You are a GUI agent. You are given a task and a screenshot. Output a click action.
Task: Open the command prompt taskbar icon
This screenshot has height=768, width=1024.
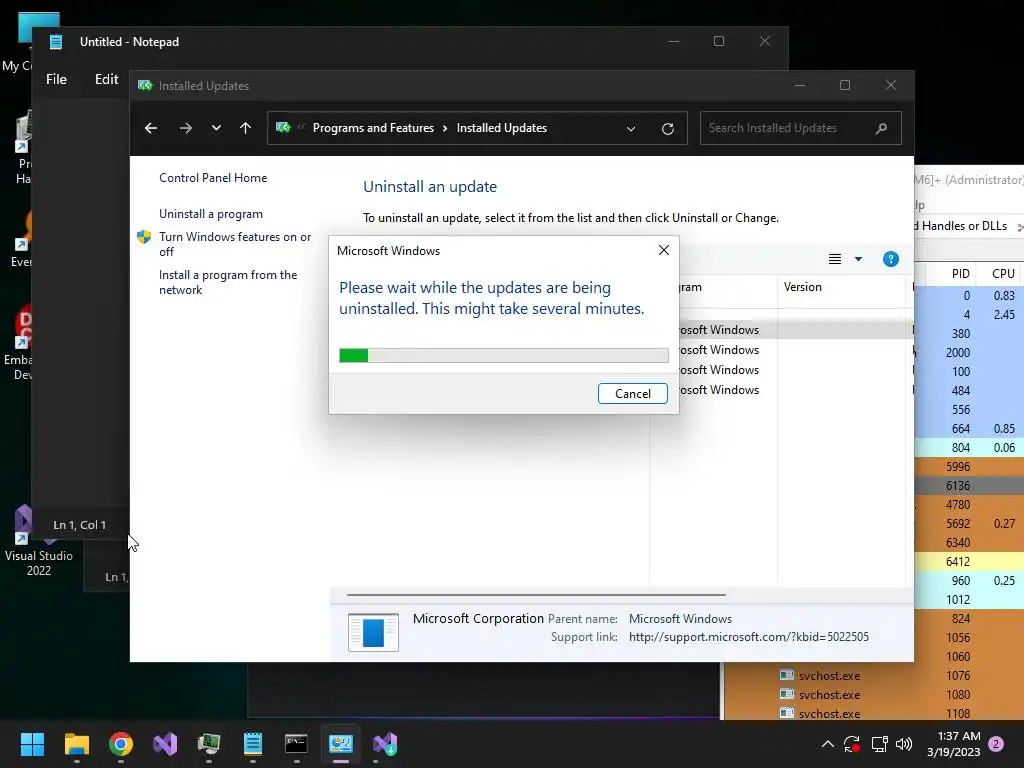pyautogui.click(x=296, y=744)
